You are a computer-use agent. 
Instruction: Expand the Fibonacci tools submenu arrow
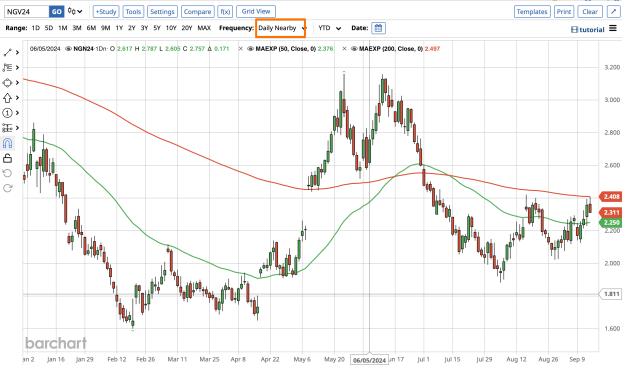click(17, 67)
